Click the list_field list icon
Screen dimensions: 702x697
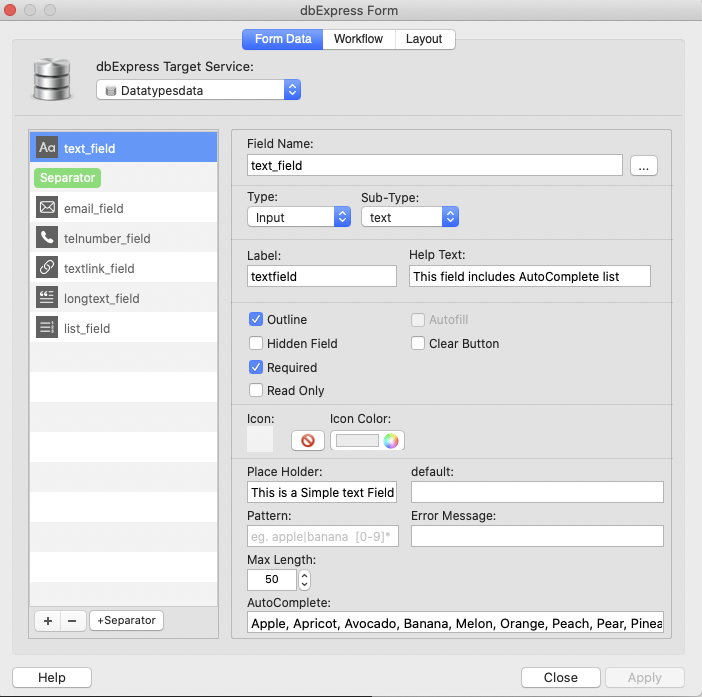click(47, 328)
